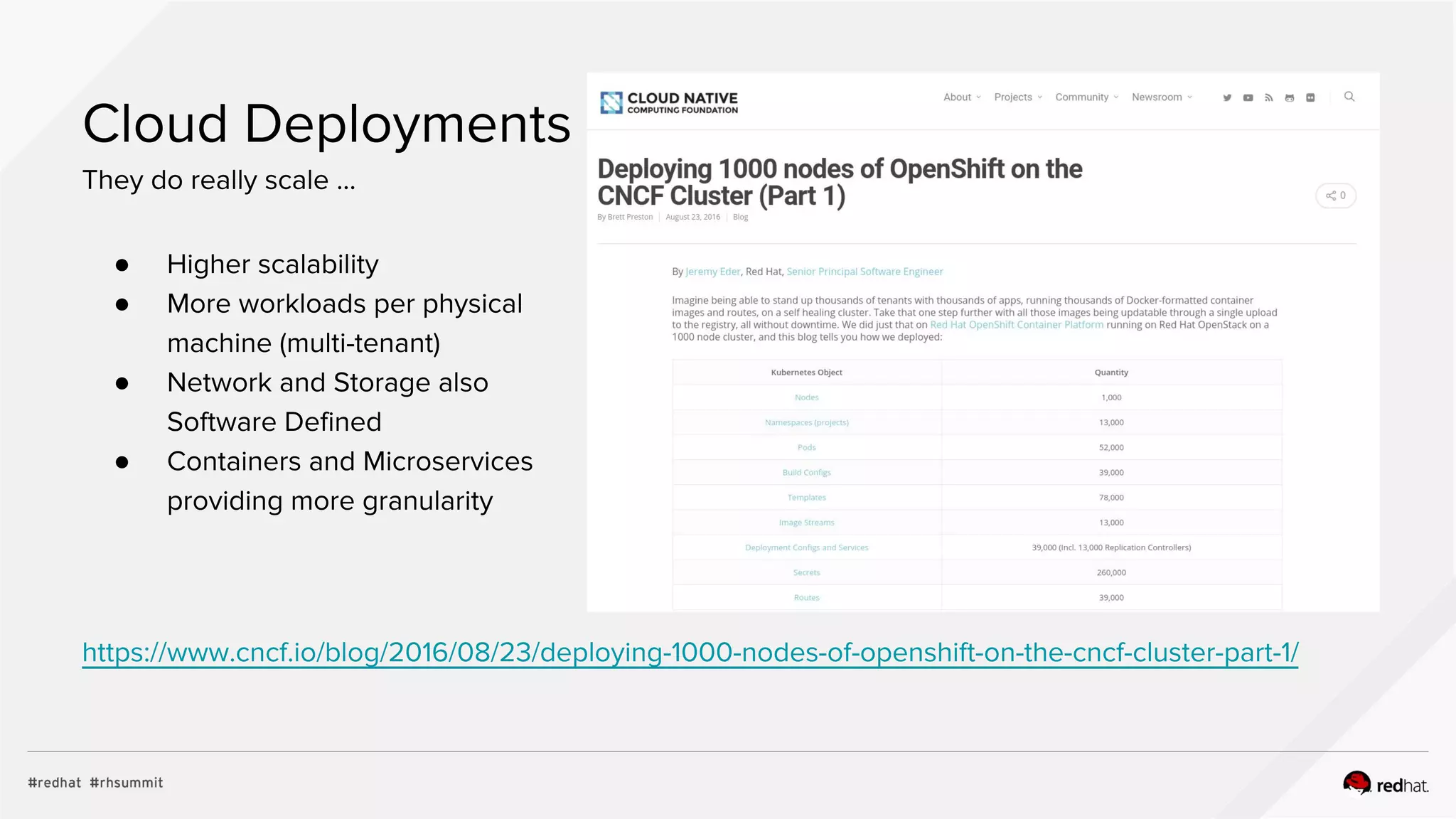
Task: Click the Red Hat logo
Action: click(1386, 783)
